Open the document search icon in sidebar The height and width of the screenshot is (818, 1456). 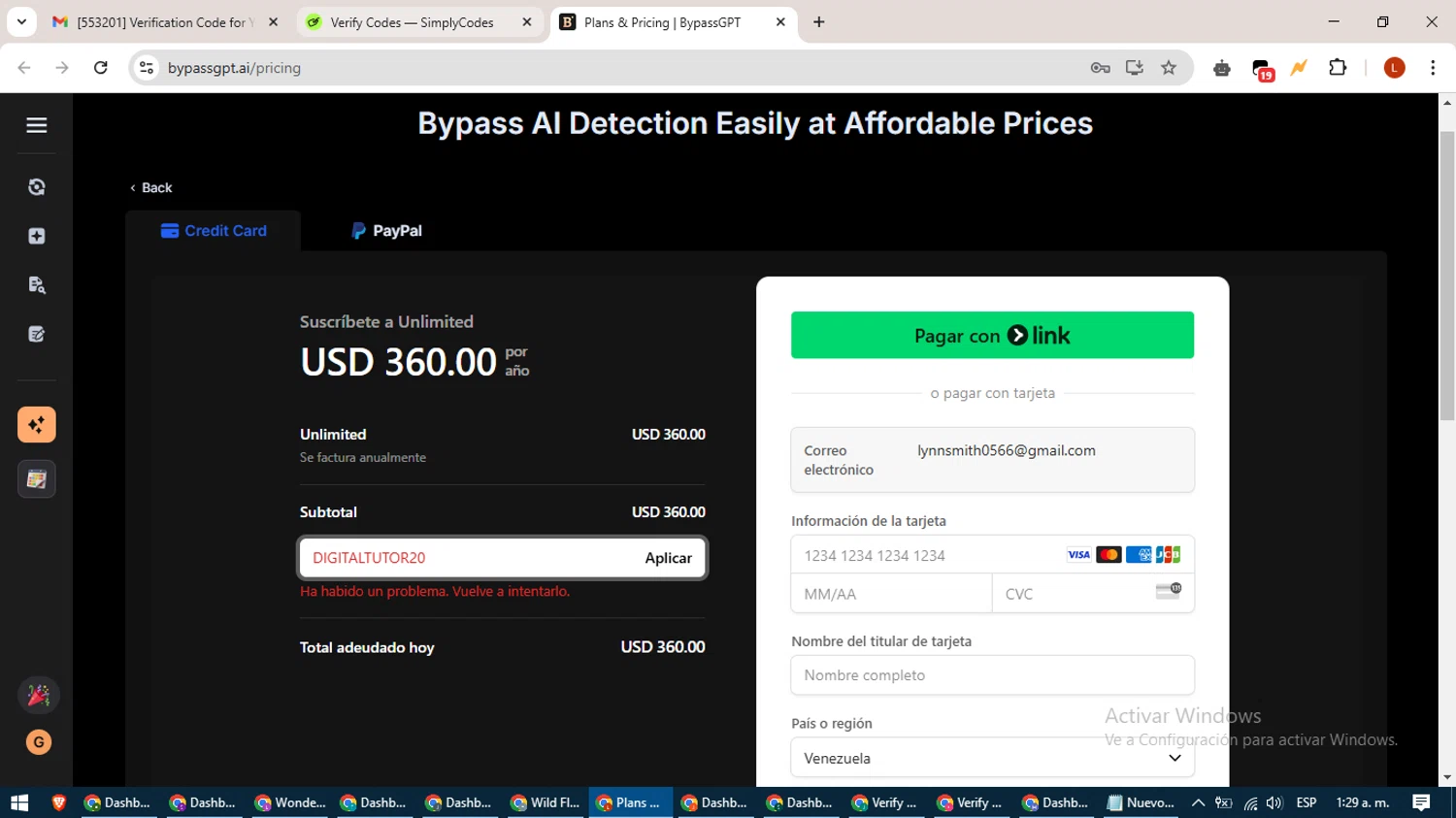[37, 285]
